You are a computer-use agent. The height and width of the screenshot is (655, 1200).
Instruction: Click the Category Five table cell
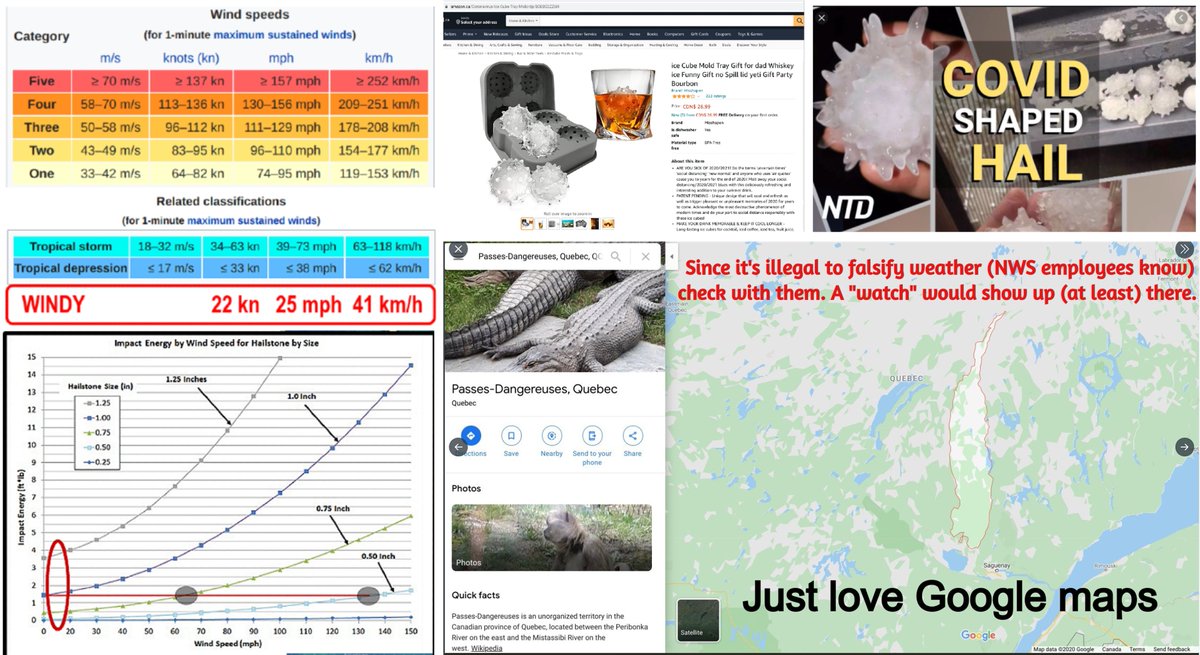pos(42,81)
